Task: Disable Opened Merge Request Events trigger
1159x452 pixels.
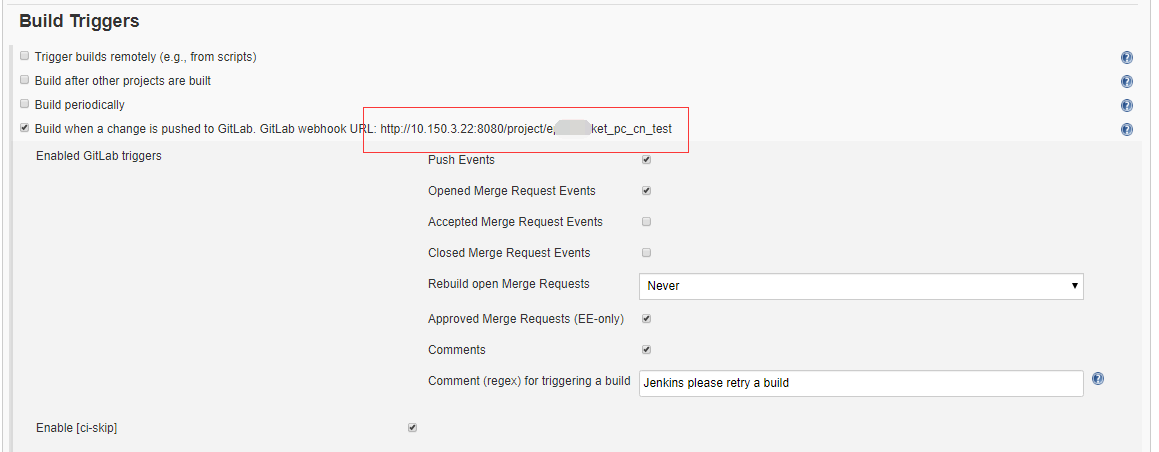Action: [647, 190]
